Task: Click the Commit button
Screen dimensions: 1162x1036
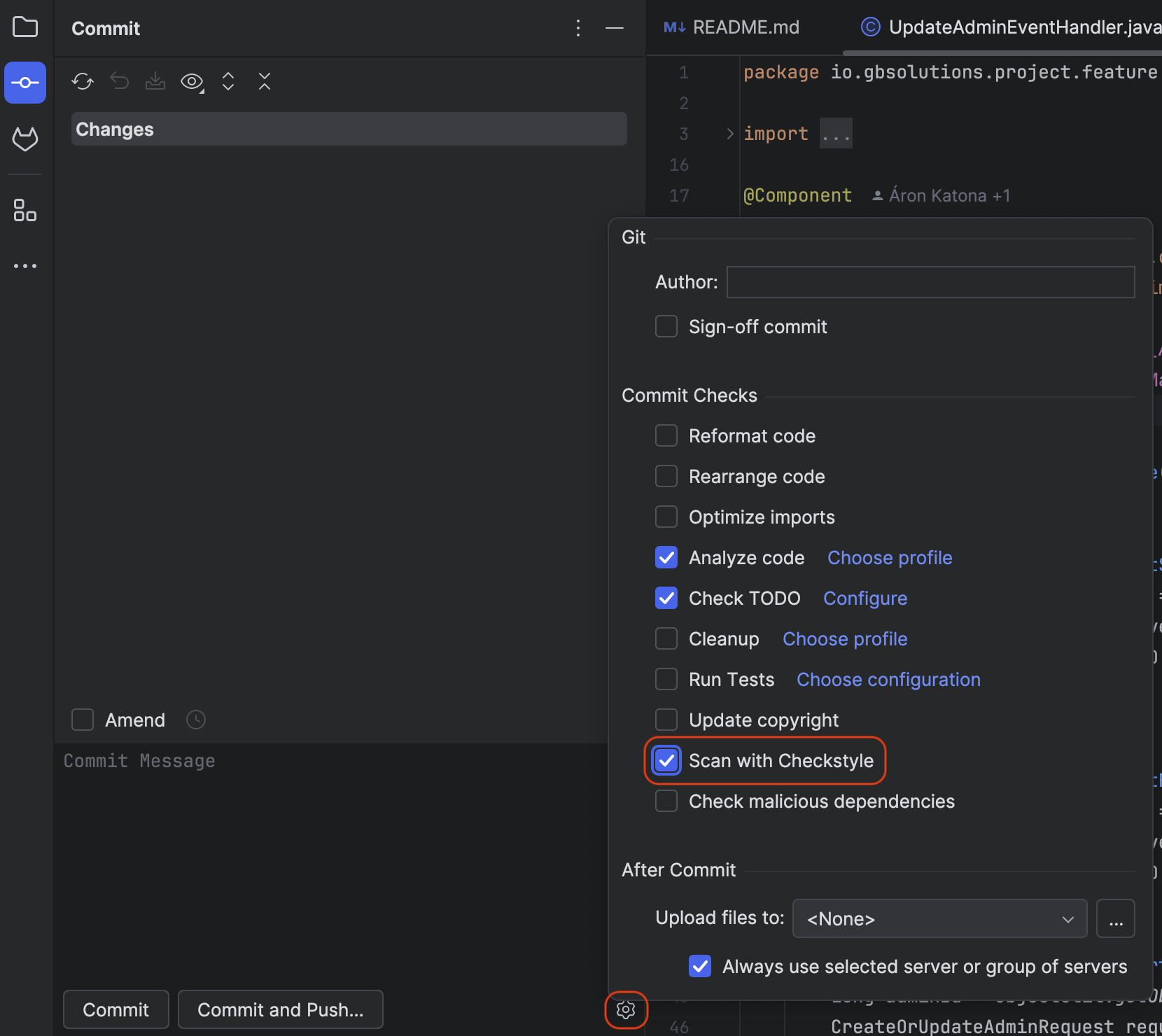Action: 116,1009
